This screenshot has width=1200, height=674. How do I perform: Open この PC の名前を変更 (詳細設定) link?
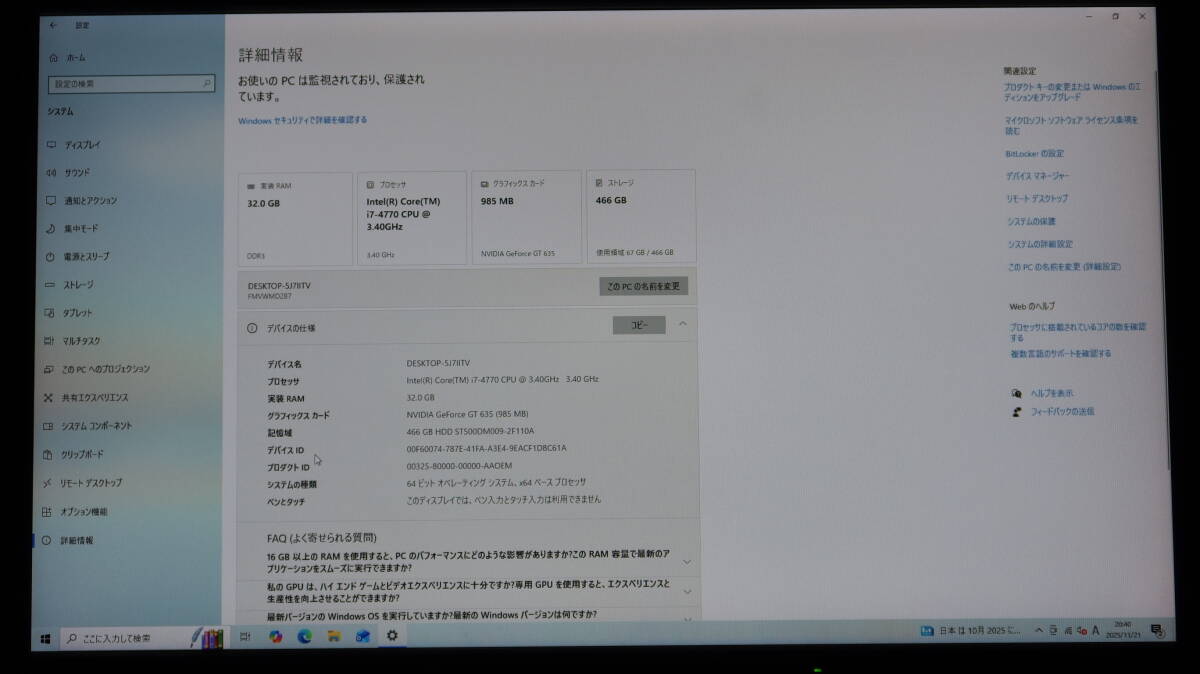[1065, 267]
